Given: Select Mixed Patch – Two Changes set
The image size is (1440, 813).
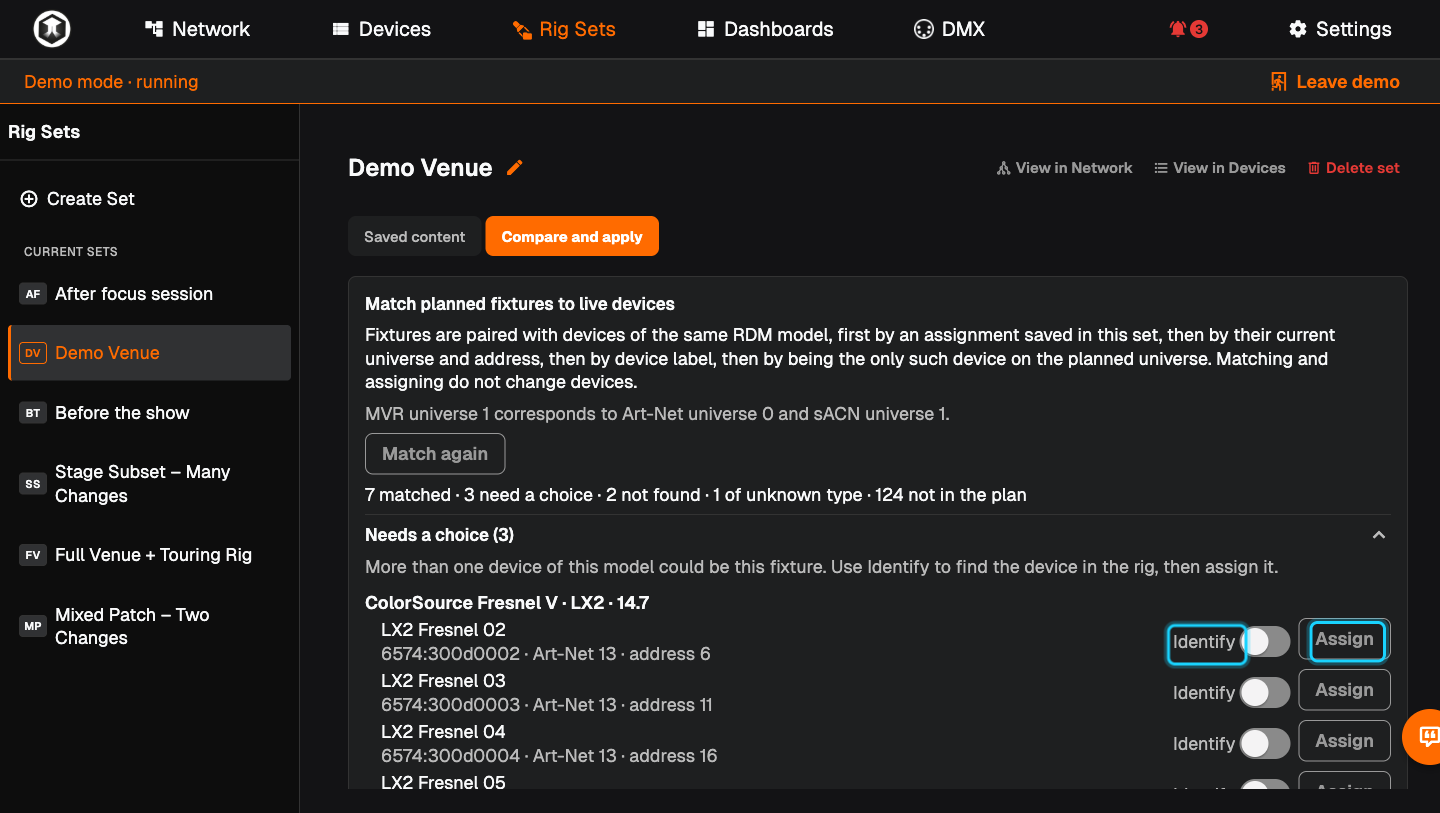Looking at the screenshot, I should coord(149,626).
